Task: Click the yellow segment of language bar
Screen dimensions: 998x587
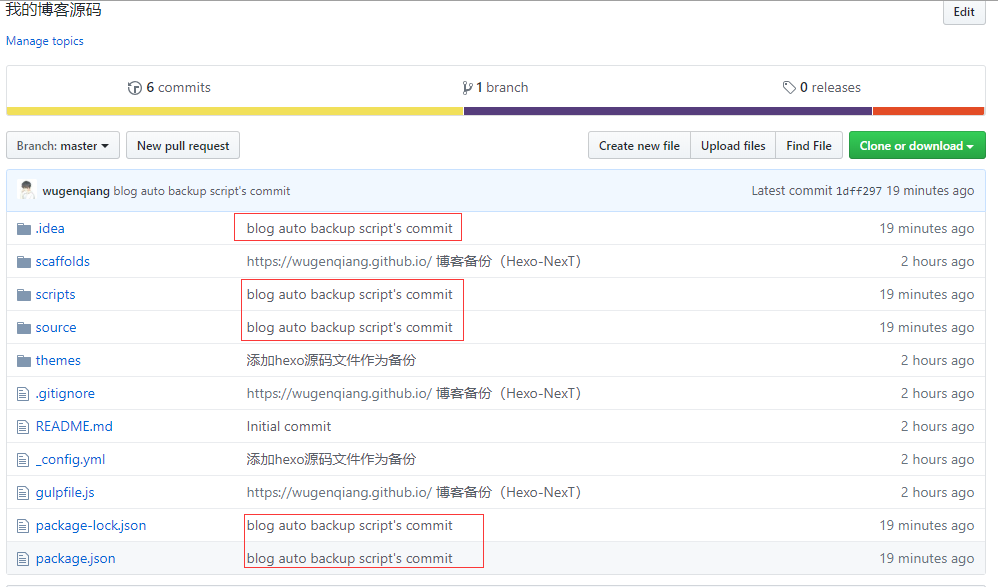Action: coord(235,111)
